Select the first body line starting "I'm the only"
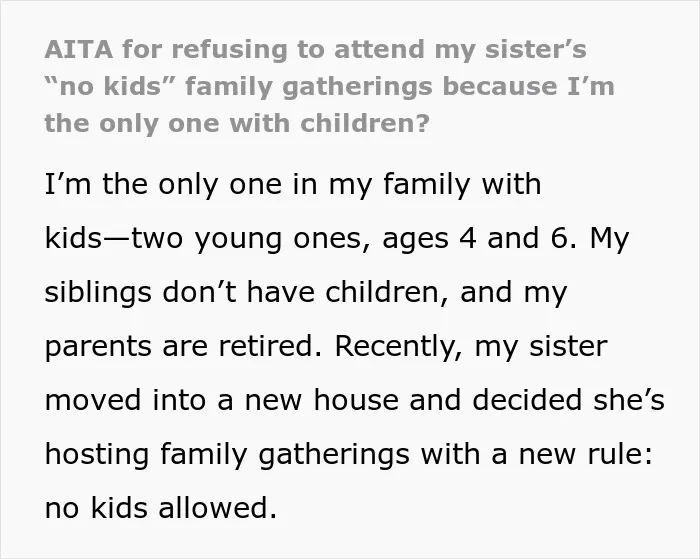 [293, 184]
